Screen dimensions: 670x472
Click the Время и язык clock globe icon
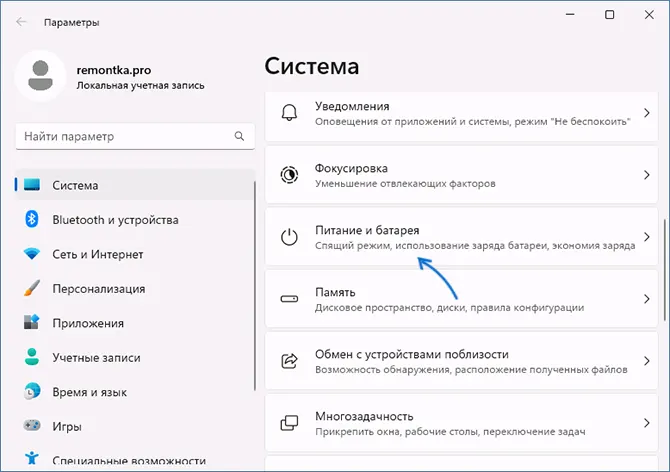pos(32,391)
